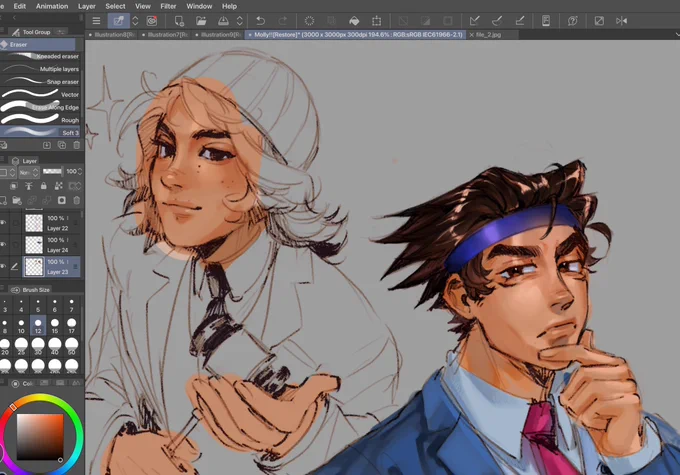
Task: Open the View menu
Action: pyautogui.click(x=143, y=6)
